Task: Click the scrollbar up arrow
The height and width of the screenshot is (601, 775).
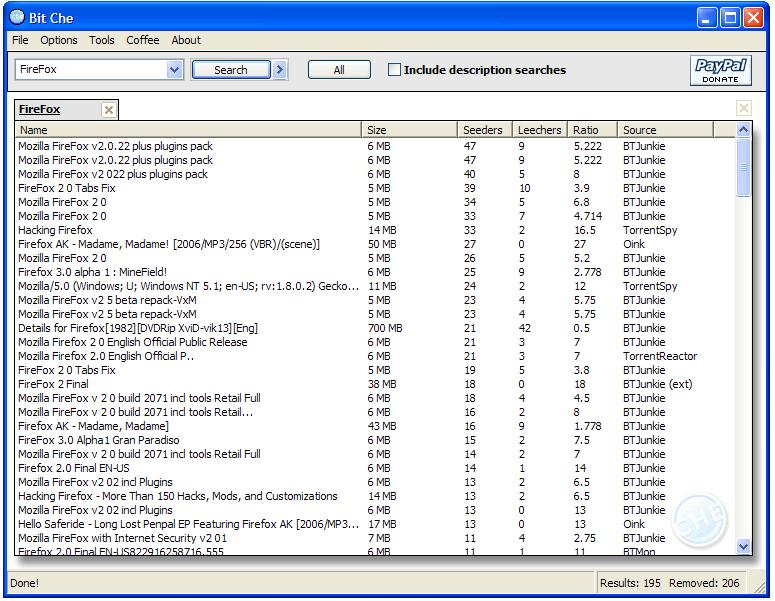Action: [743, 130]
